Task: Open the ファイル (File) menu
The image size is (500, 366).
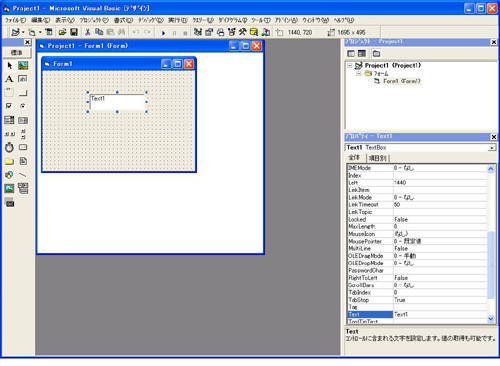Action: [x=15, y=20]
